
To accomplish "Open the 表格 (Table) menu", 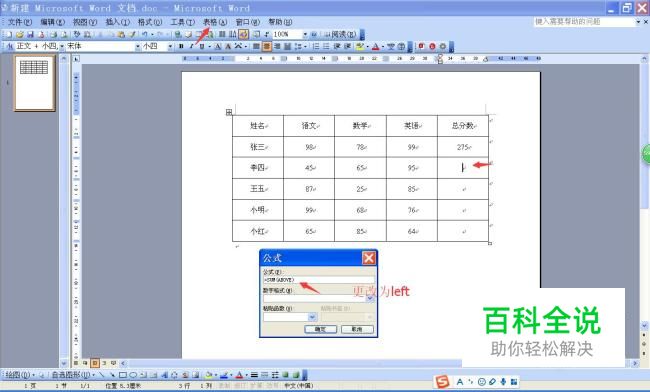I will click(215, 22).
